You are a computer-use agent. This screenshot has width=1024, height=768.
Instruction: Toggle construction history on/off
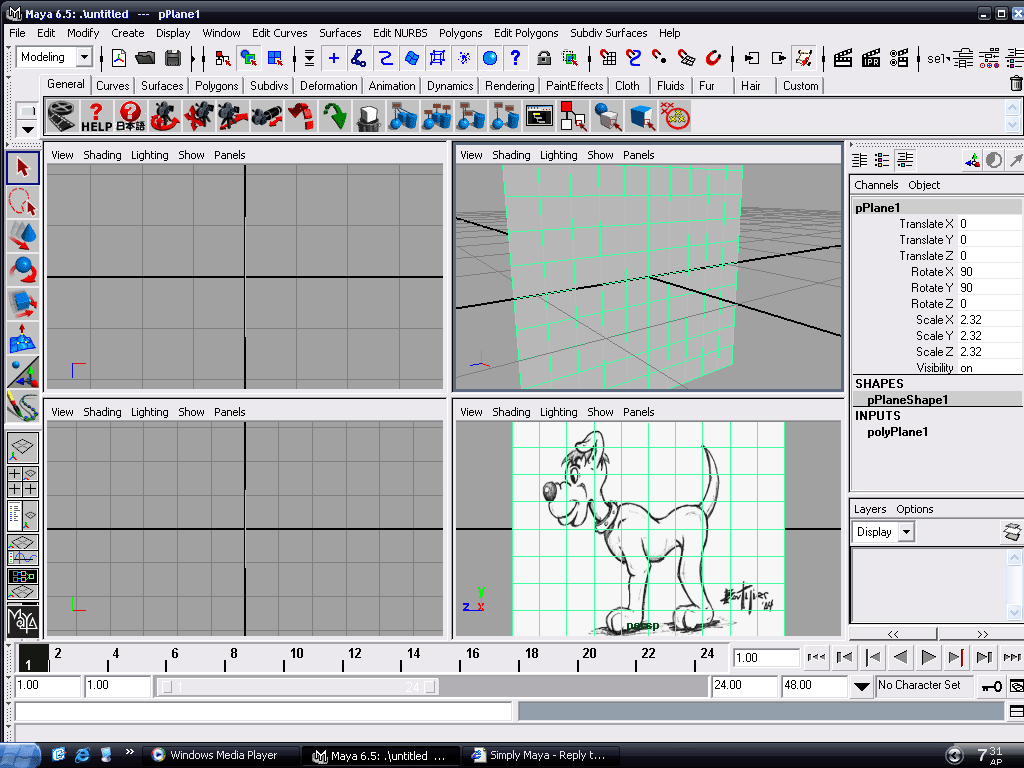click(x=804, y=58)
